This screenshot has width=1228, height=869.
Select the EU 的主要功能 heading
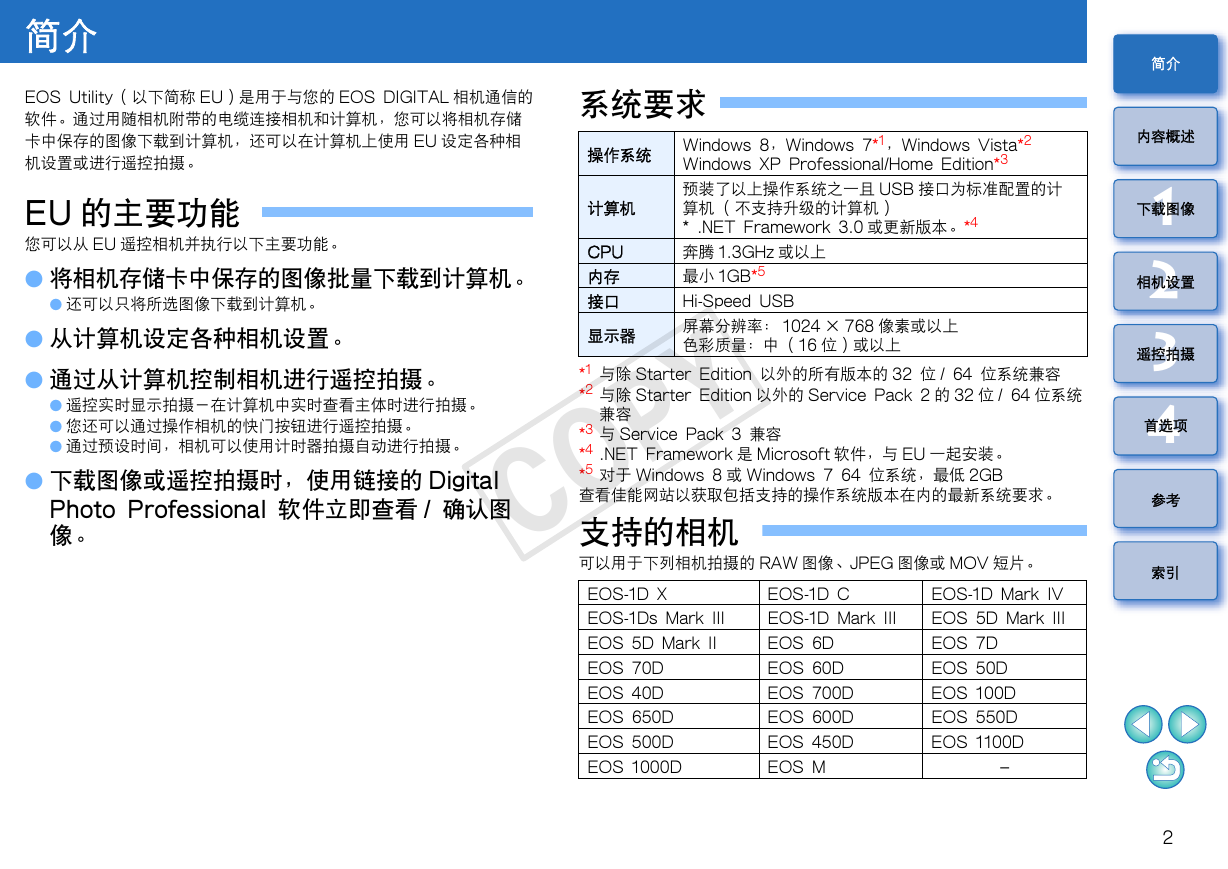tap(133, 213)
